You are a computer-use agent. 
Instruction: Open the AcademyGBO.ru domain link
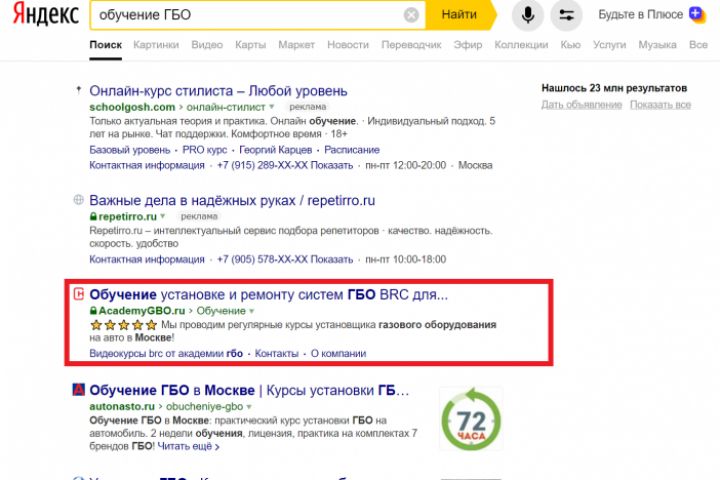pos(141,311)
